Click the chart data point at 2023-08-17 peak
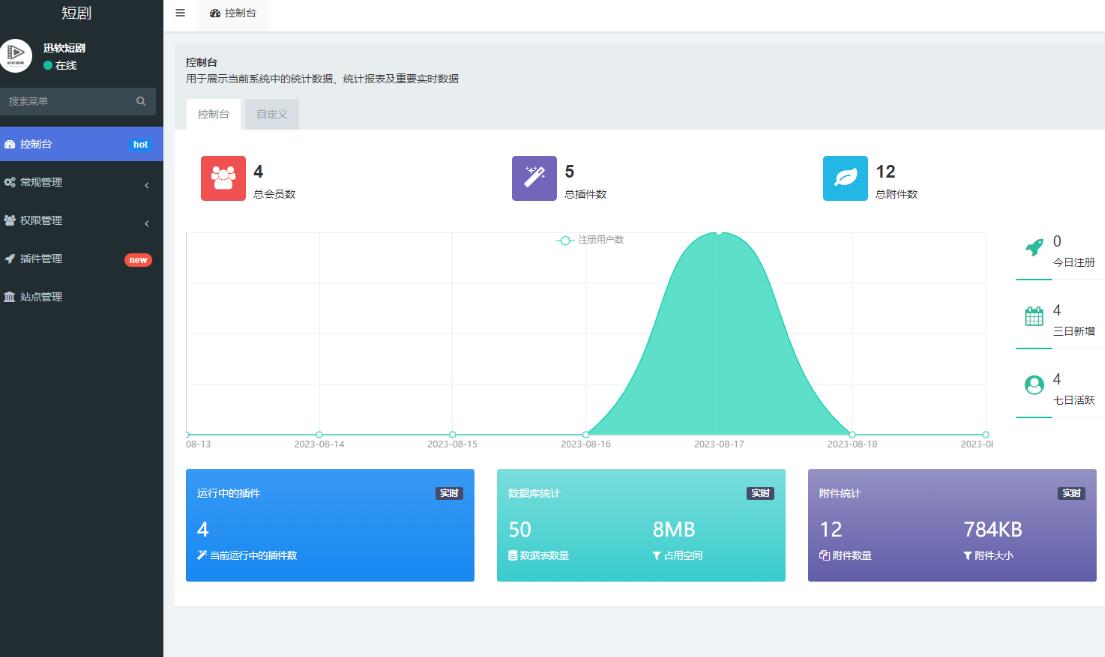 click(719, 232)
